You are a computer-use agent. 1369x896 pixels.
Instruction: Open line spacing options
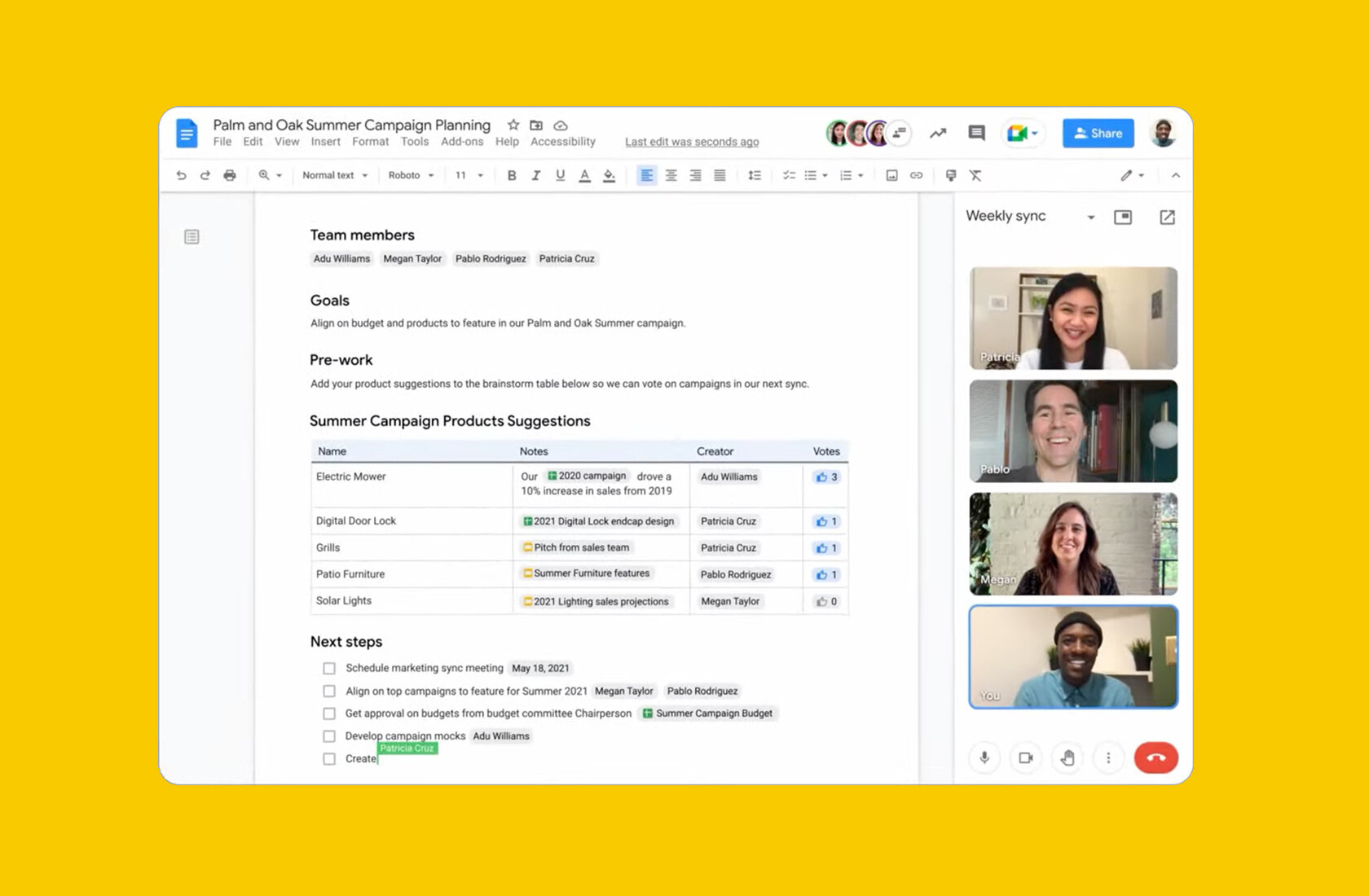(x=755, y=175)
